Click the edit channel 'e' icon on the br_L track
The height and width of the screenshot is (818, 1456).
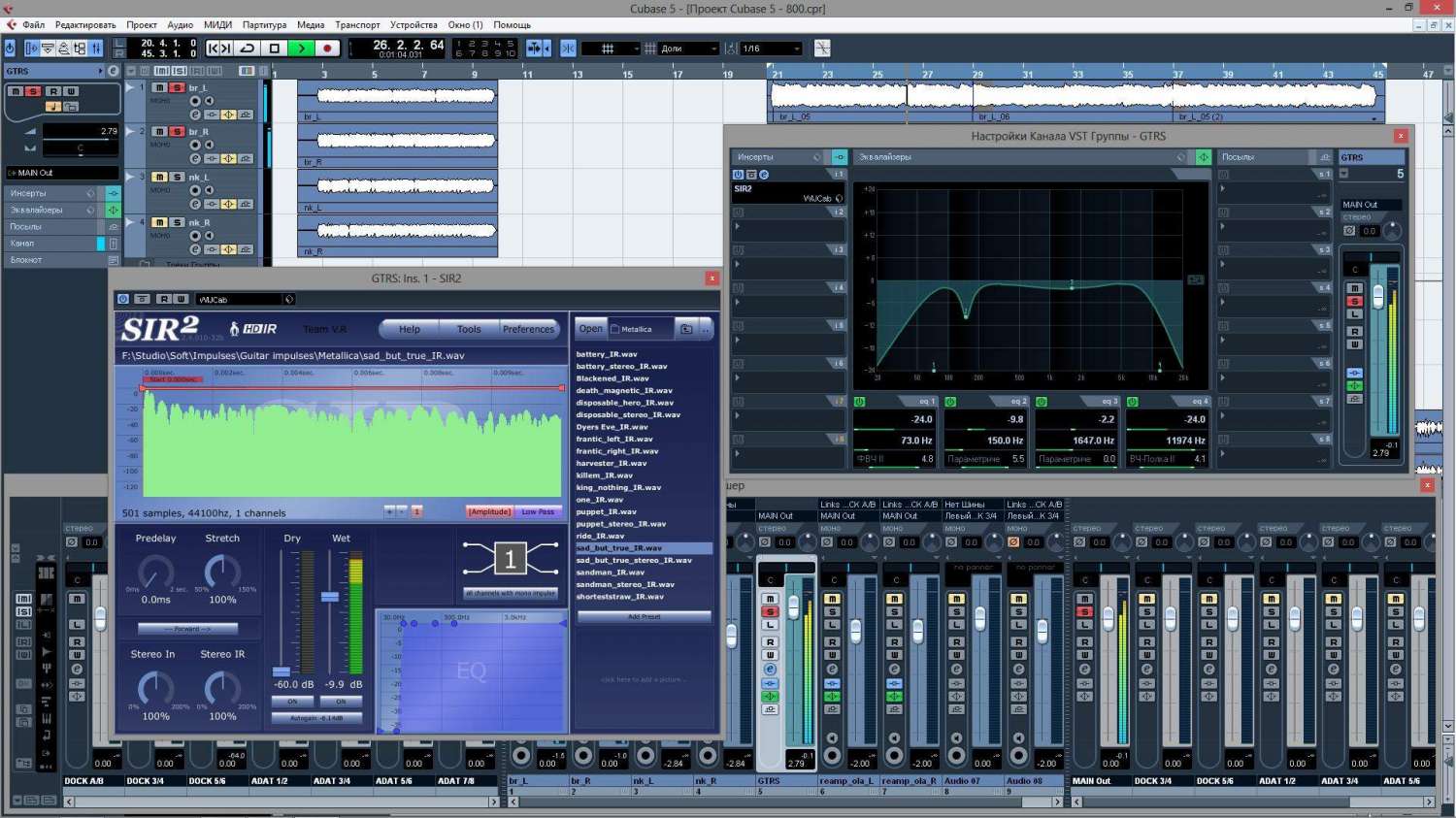click(x=195, y=114)
